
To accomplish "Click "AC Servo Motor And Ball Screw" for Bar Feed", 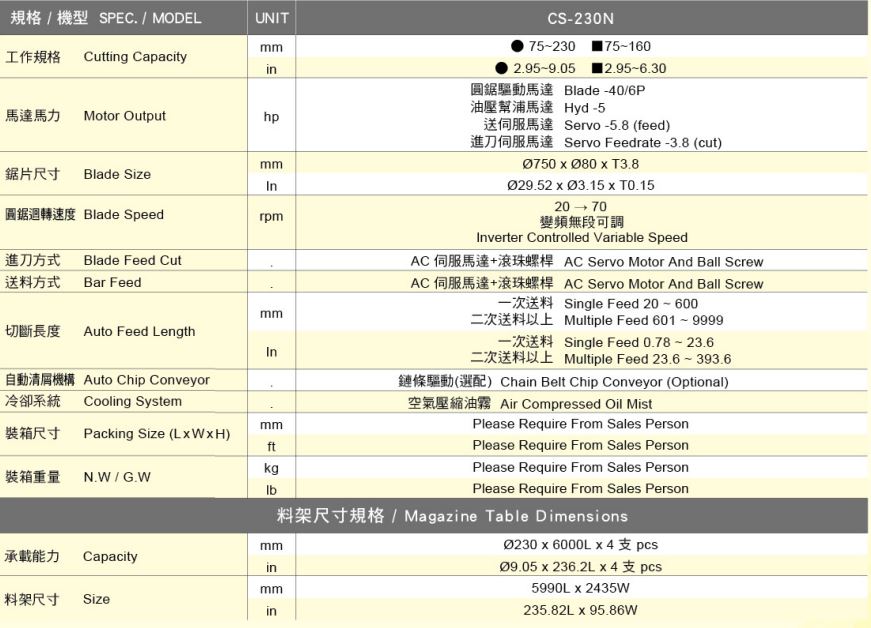I will coord(664,284).
